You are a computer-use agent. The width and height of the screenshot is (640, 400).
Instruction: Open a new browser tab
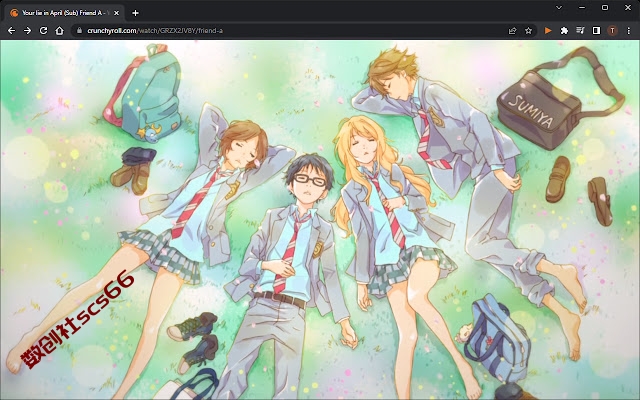[136, 13]
